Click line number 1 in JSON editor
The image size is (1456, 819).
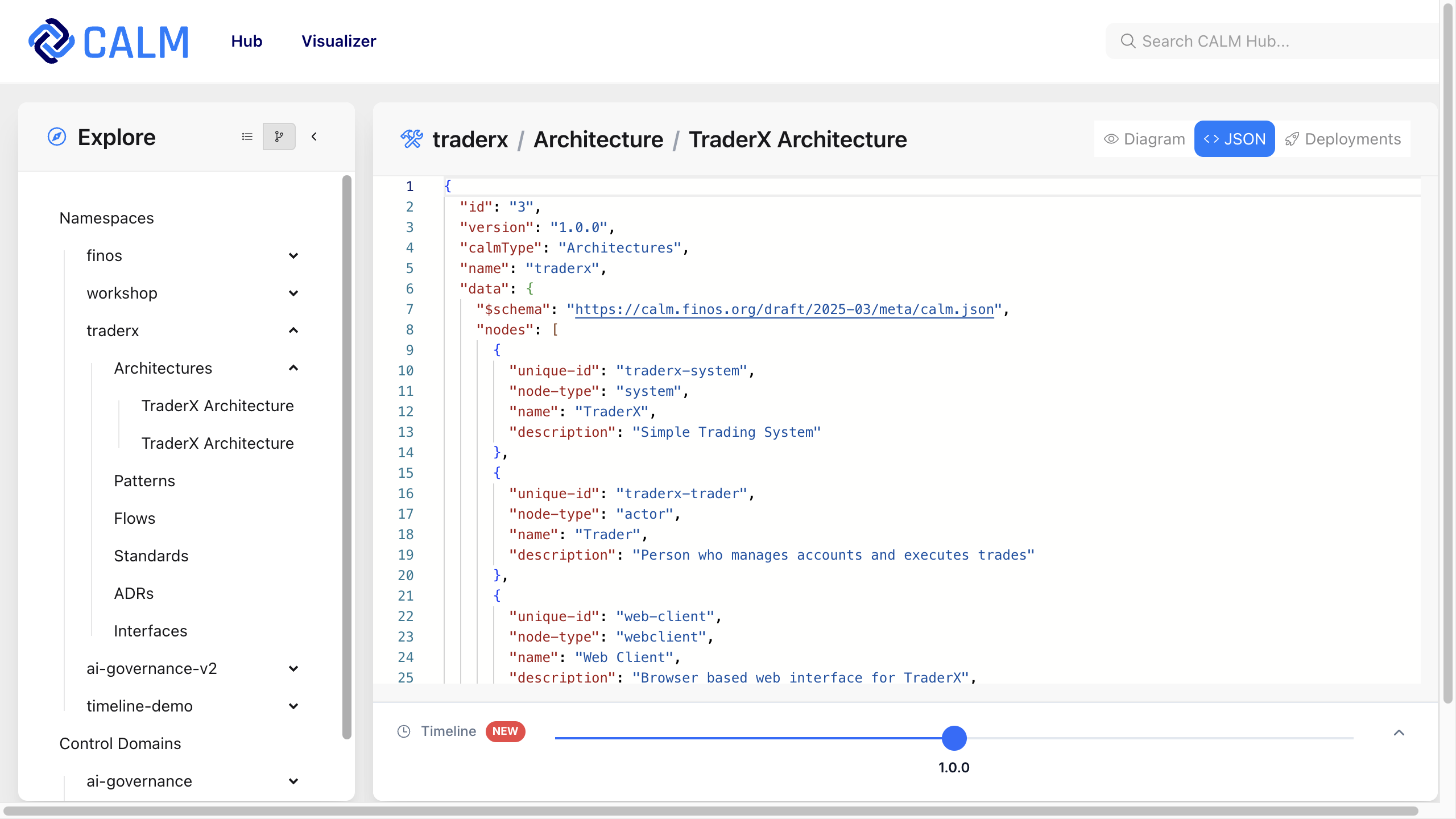point(409,187)
